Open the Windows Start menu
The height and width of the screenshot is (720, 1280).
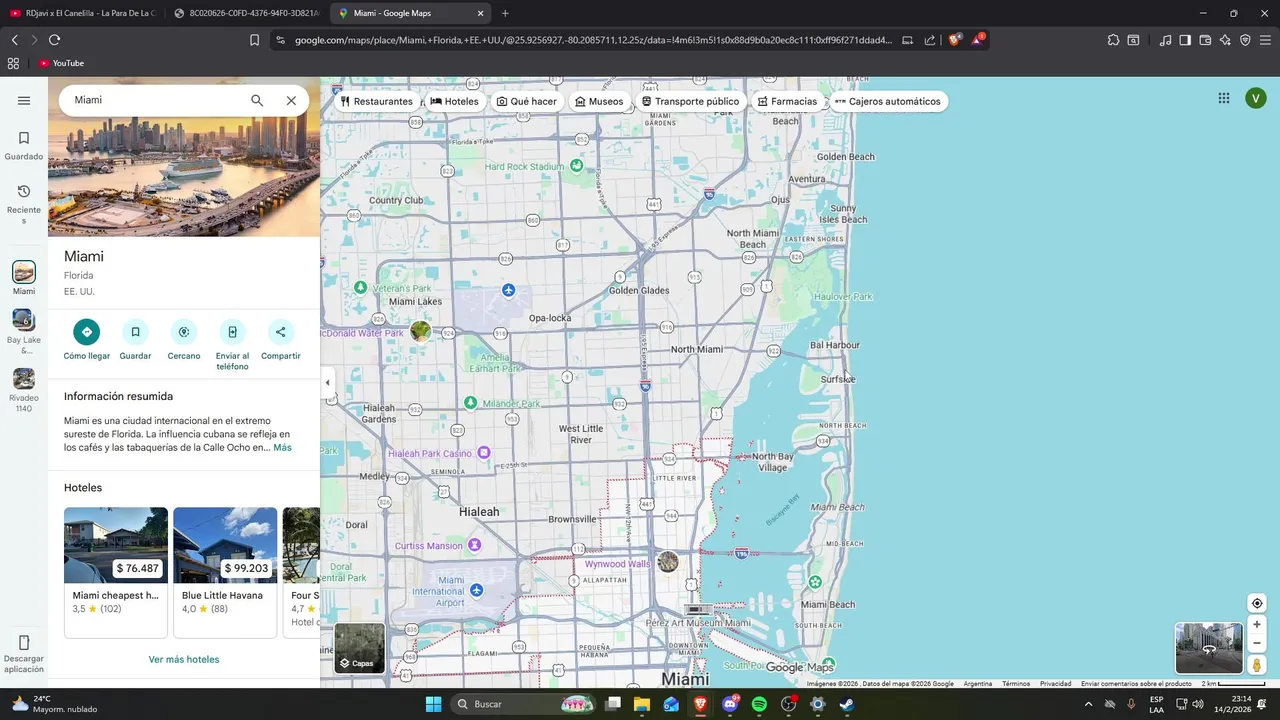pyautogui.click(x=433, y=704)
